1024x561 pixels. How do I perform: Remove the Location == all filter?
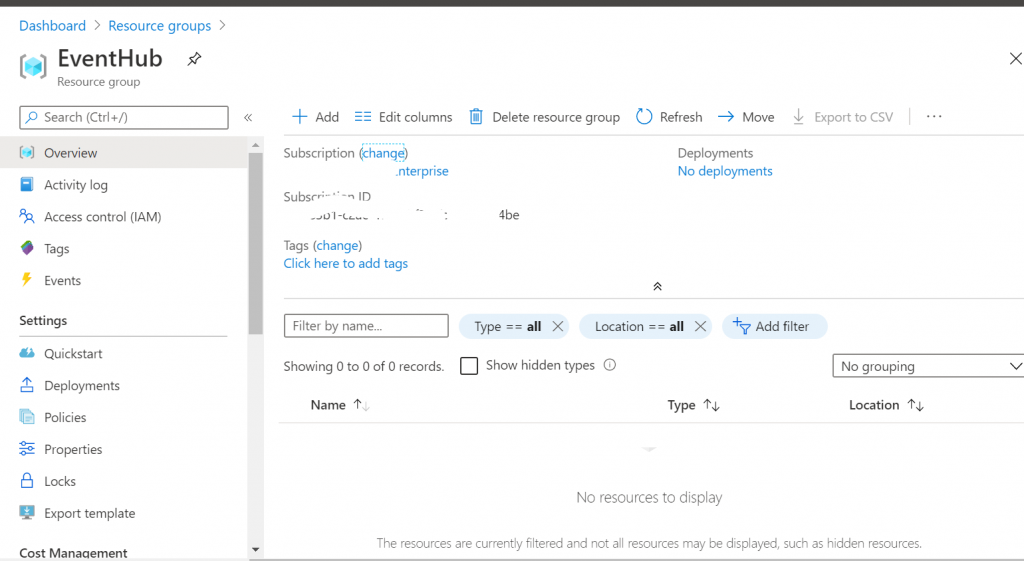point(700,326)
